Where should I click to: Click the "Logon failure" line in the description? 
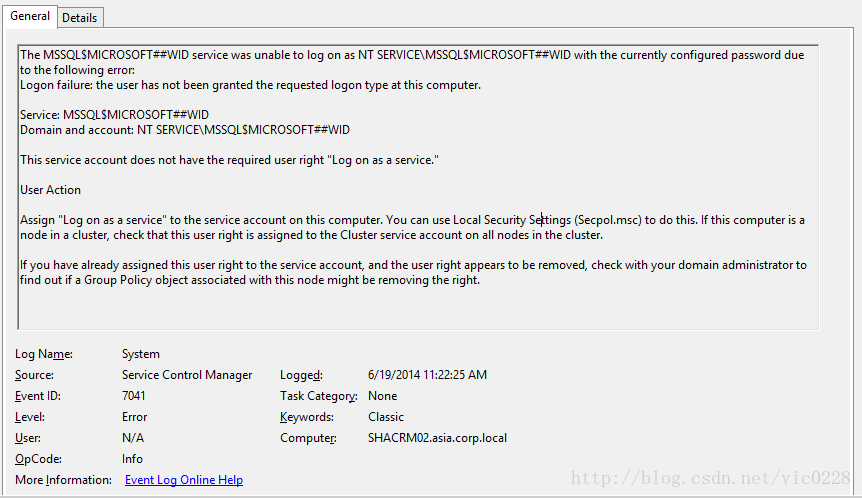[x=250, y=85]
